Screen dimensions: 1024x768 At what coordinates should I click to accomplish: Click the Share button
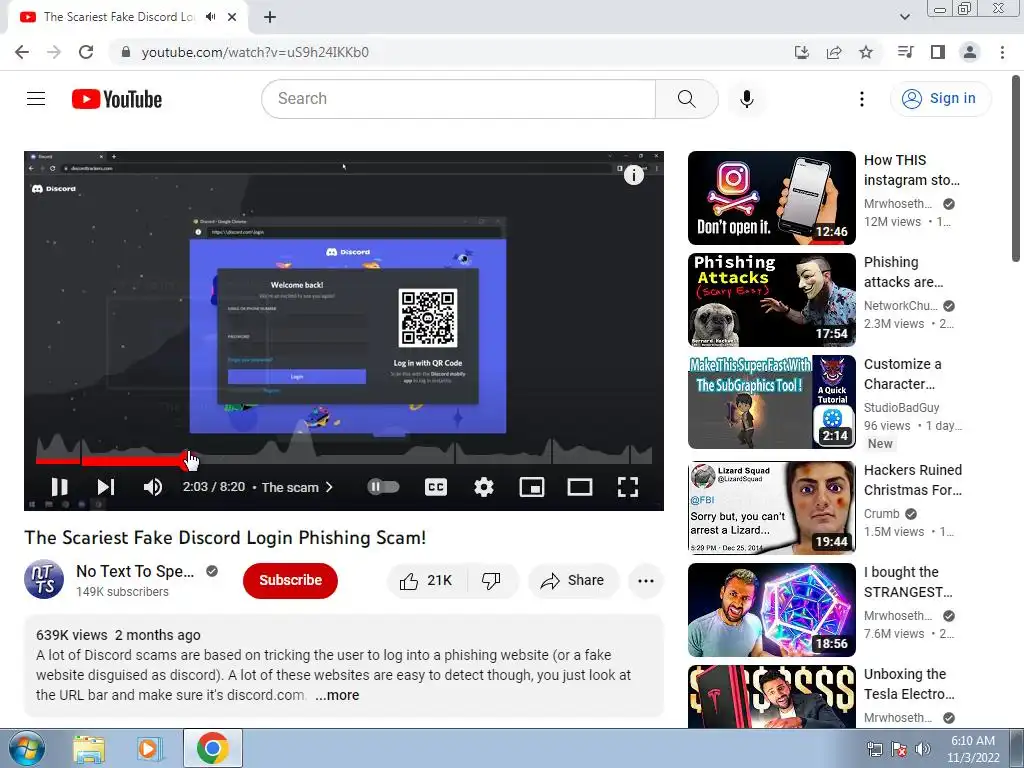pyautogui.click(x=573, y=580)
